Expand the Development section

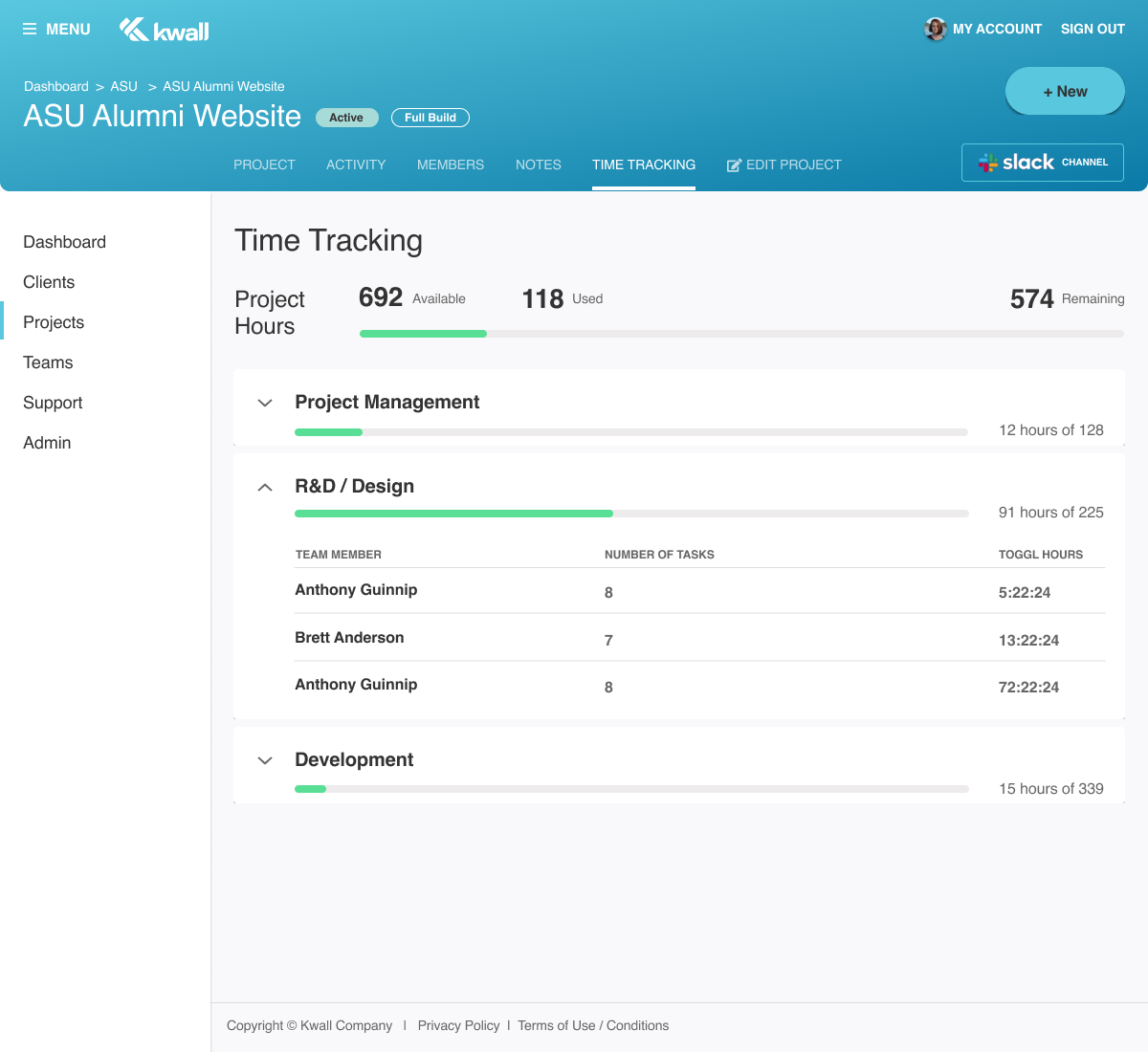coord(265,761)
